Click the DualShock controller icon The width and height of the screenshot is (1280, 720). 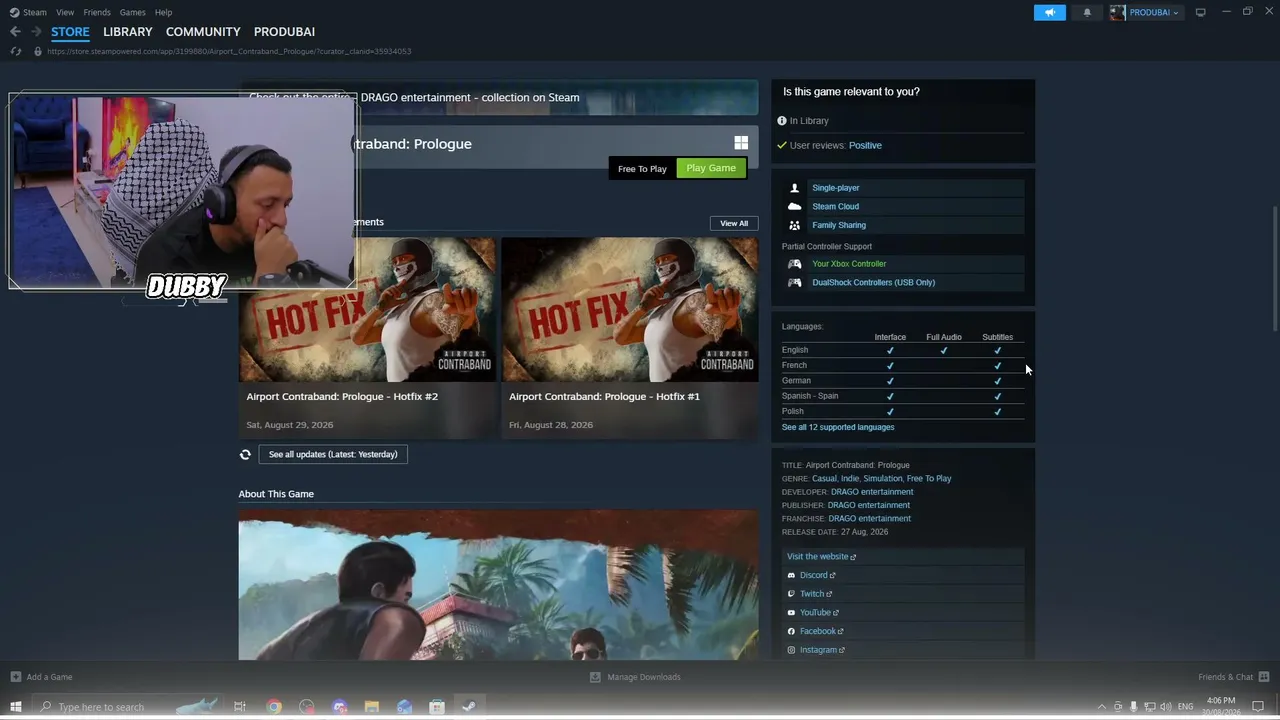(x=794, y=283)
